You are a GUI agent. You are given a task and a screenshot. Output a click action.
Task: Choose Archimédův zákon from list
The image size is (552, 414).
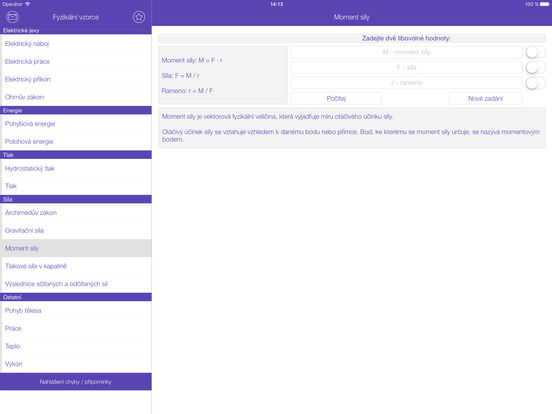pos(76,213)
